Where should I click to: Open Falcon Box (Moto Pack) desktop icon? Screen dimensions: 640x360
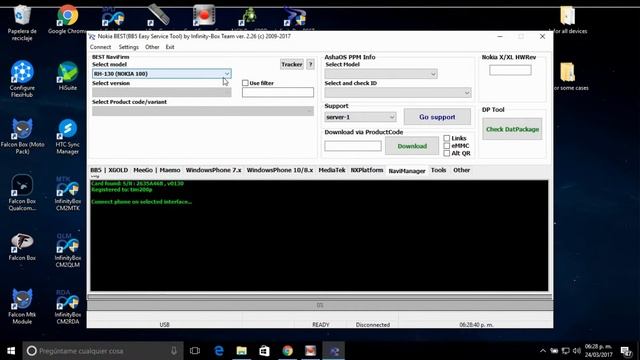click(x=22, y=136)
